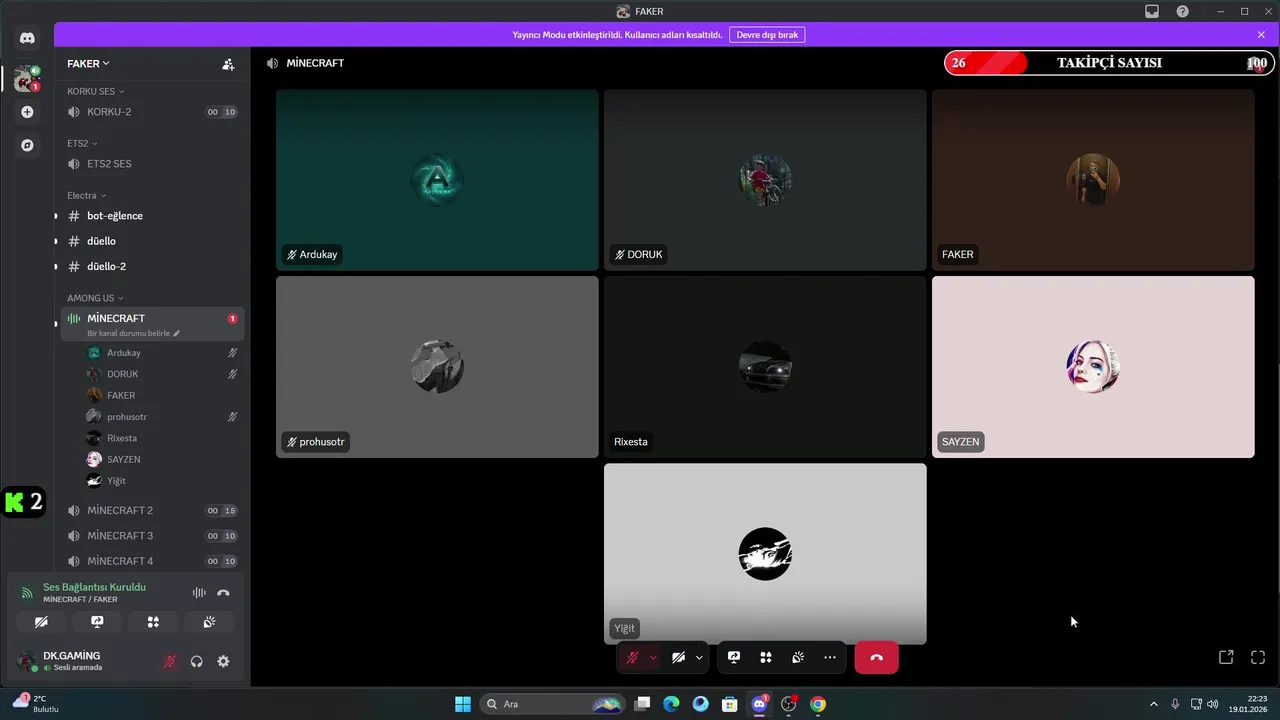
Task: Select the FAKER server icon in sidebar
Action: 26,78
